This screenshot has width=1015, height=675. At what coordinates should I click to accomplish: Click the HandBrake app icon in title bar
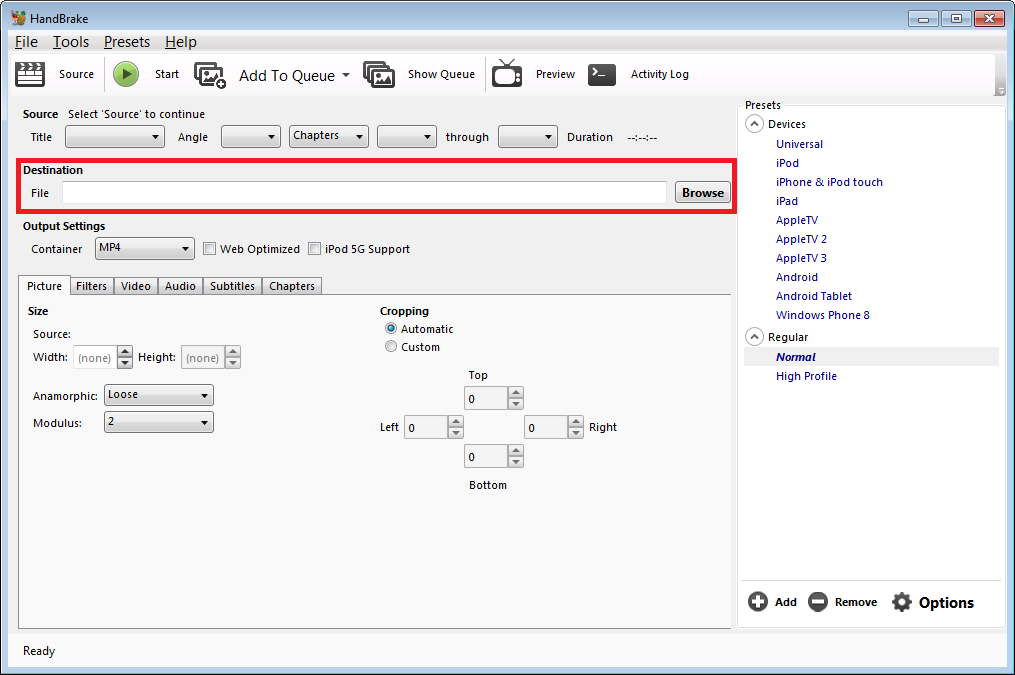point(18,18)
